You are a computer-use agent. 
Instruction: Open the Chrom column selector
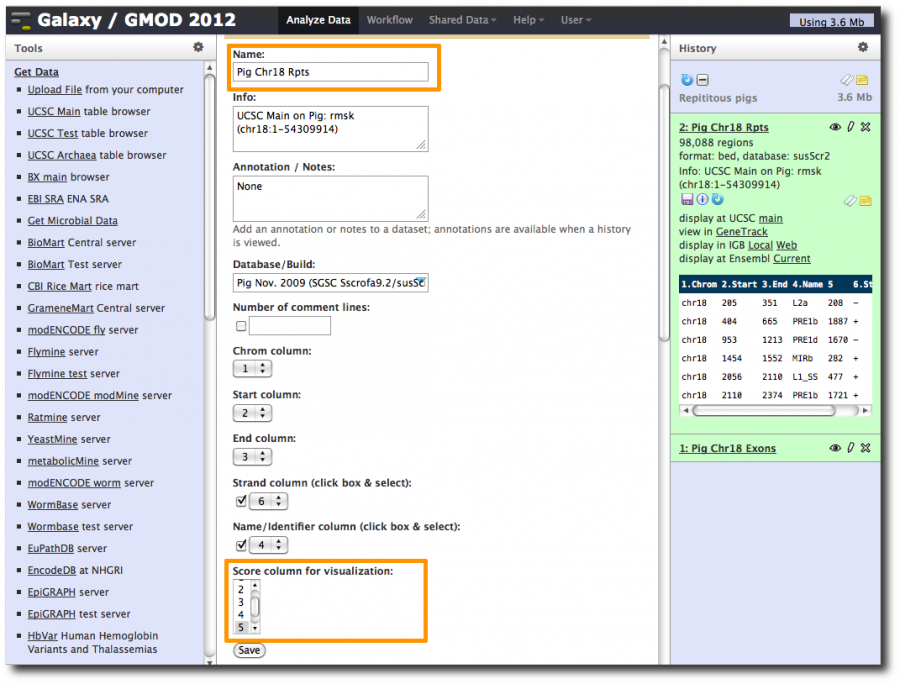pos(253,368)
